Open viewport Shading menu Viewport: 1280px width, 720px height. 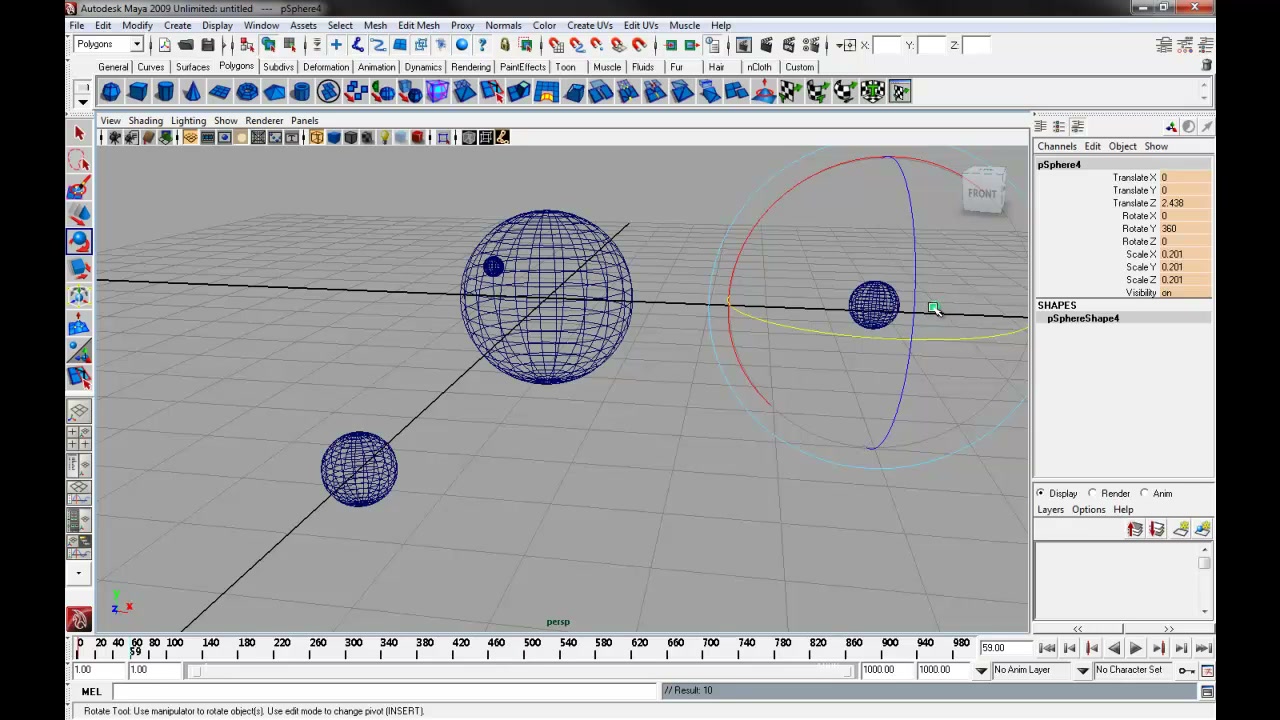coord(145,120)
